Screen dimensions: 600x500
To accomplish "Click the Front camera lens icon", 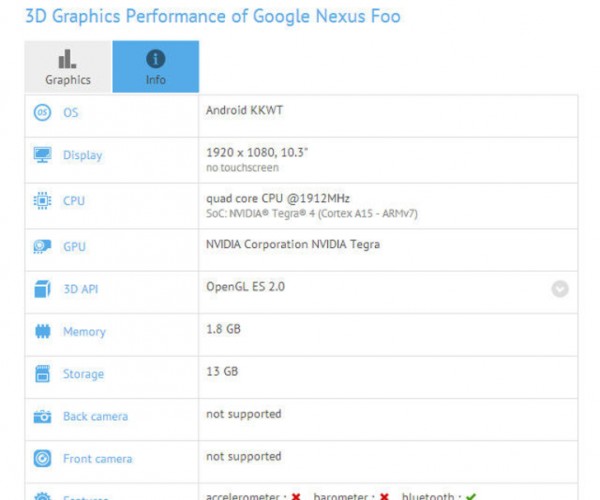I will 42,458.
